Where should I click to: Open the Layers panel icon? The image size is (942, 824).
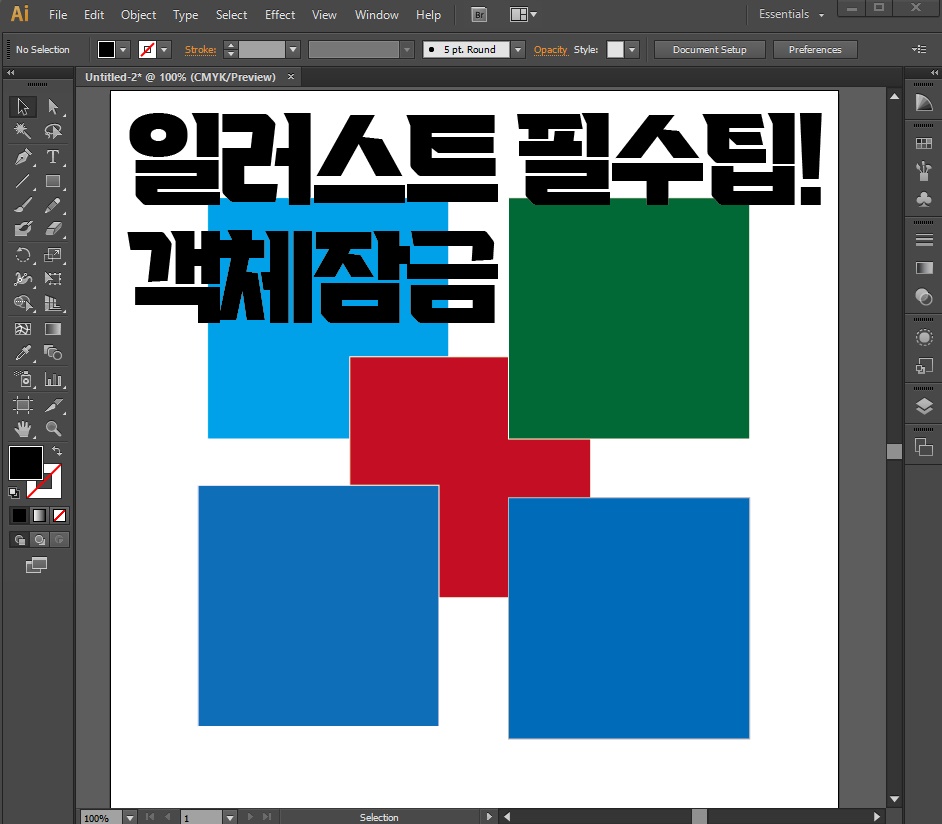coord(924,407)
